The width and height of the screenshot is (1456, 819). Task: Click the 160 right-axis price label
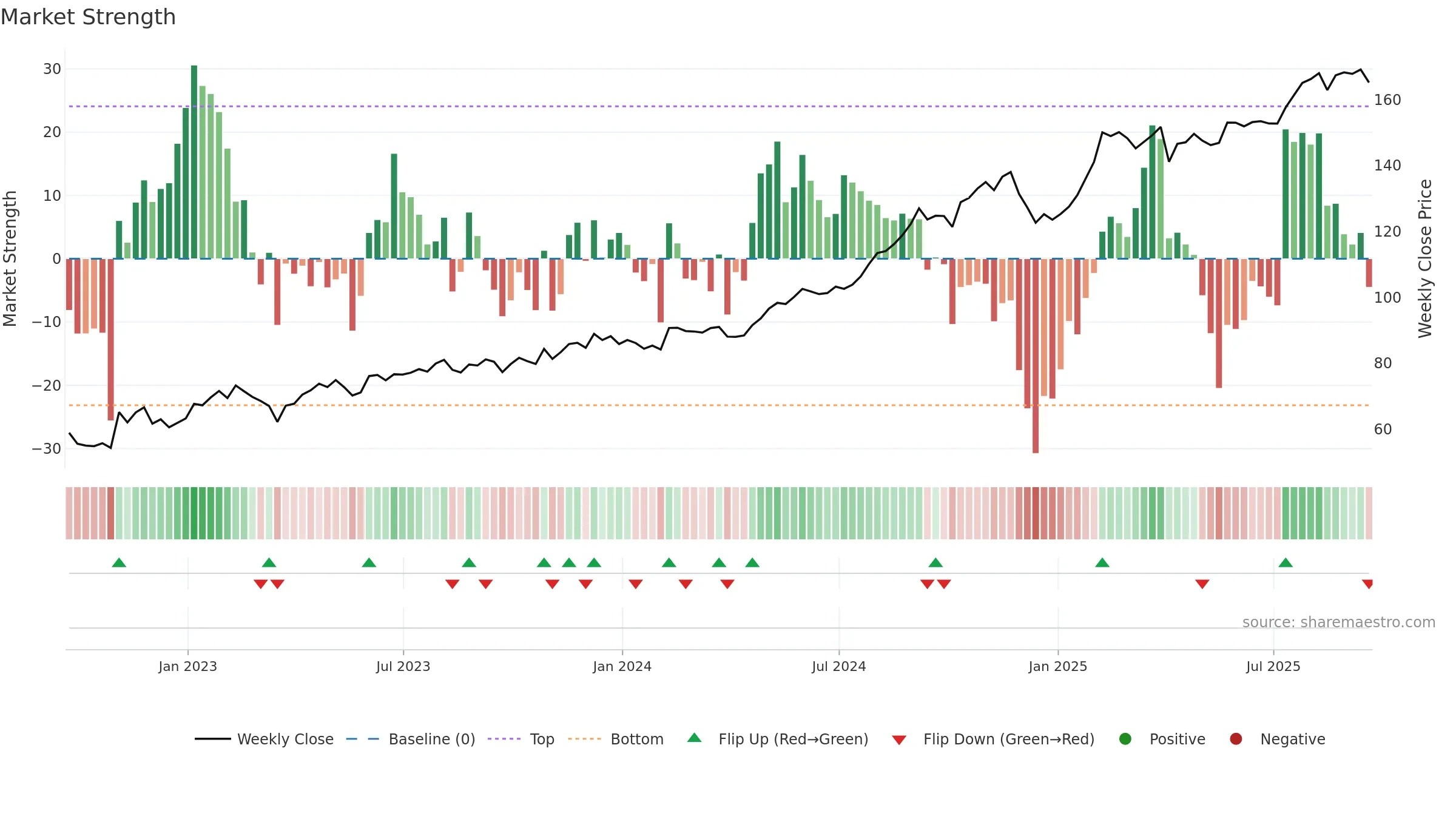click(x=1387, y=99)
